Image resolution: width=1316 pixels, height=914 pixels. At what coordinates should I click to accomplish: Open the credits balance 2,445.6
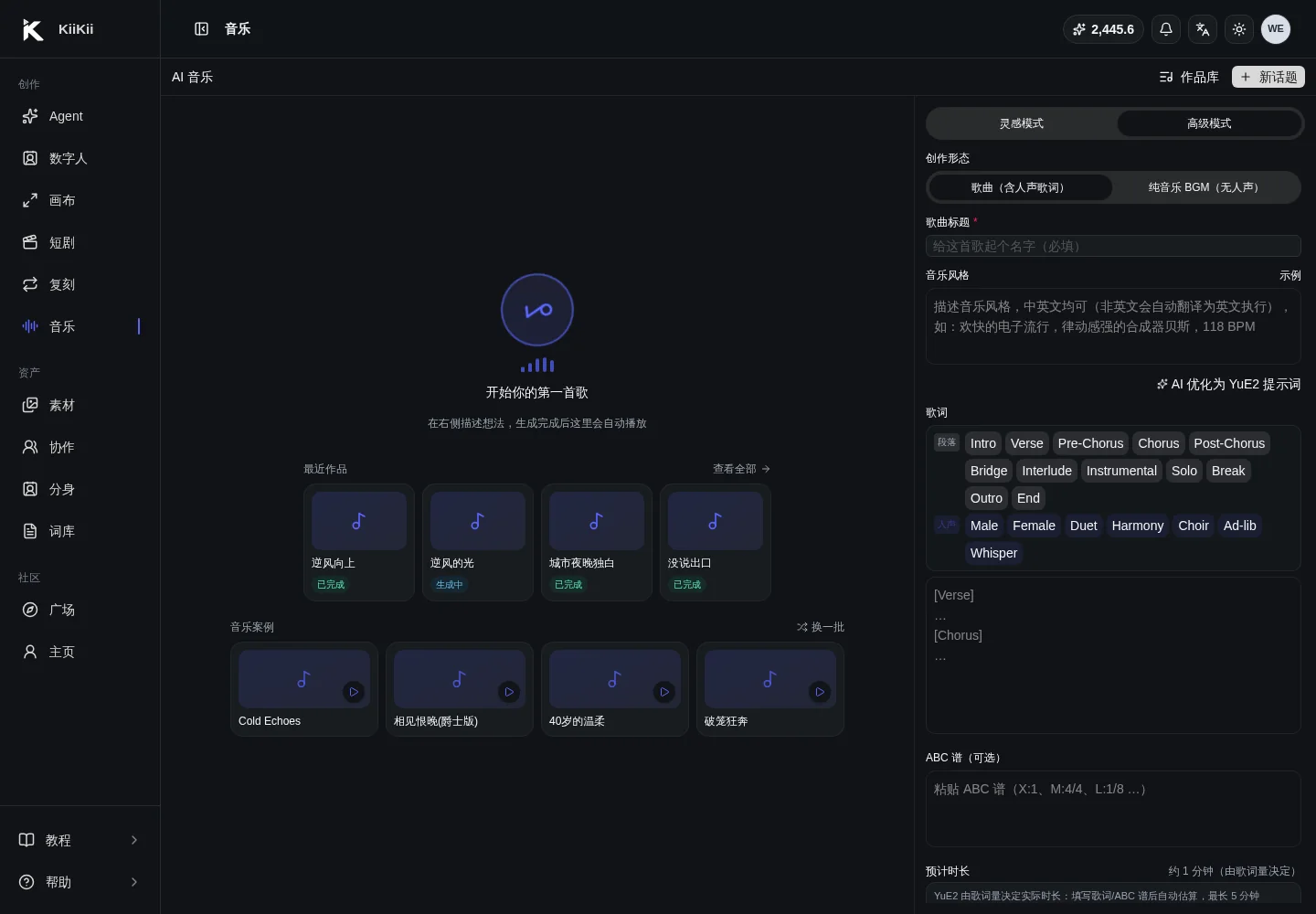1103,29
